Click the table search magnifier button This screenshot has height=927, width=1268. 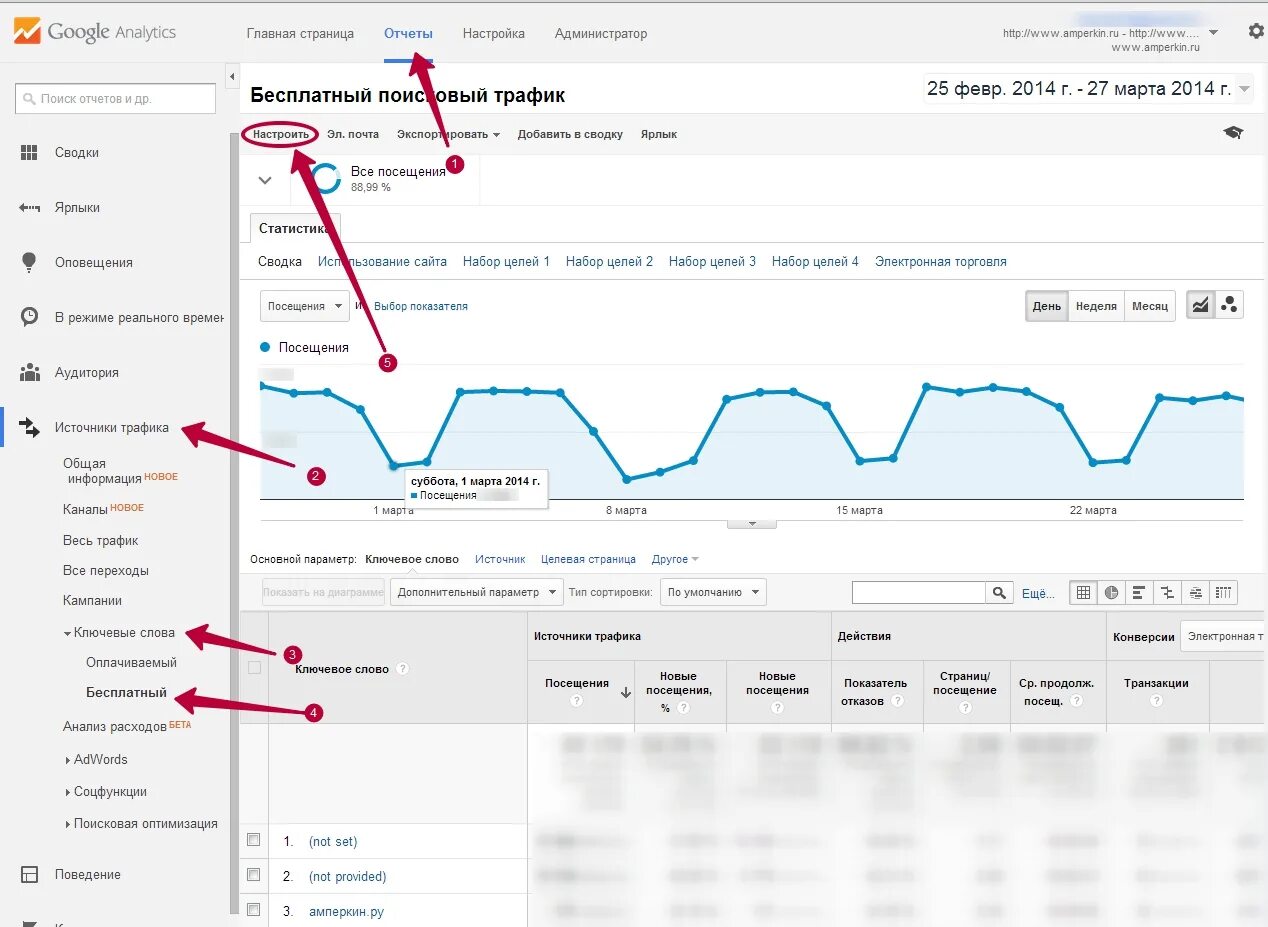click(999, 593)
